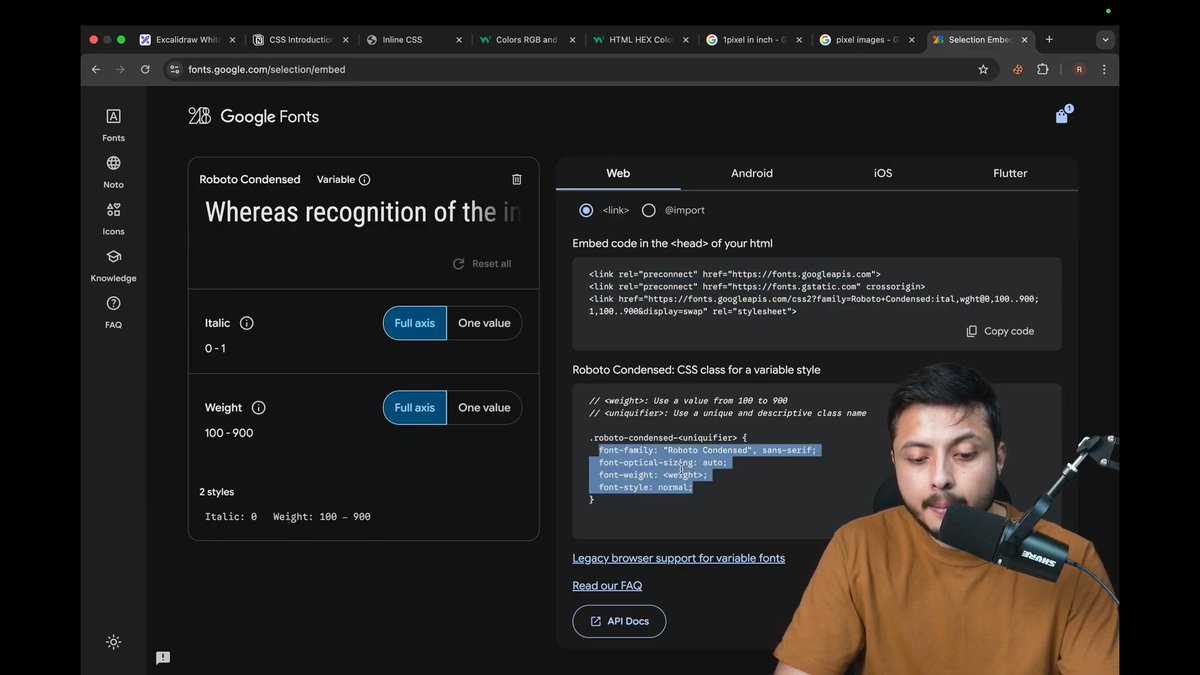
Task: Click the Roboto Condensed font name
Action: [250, 180]
